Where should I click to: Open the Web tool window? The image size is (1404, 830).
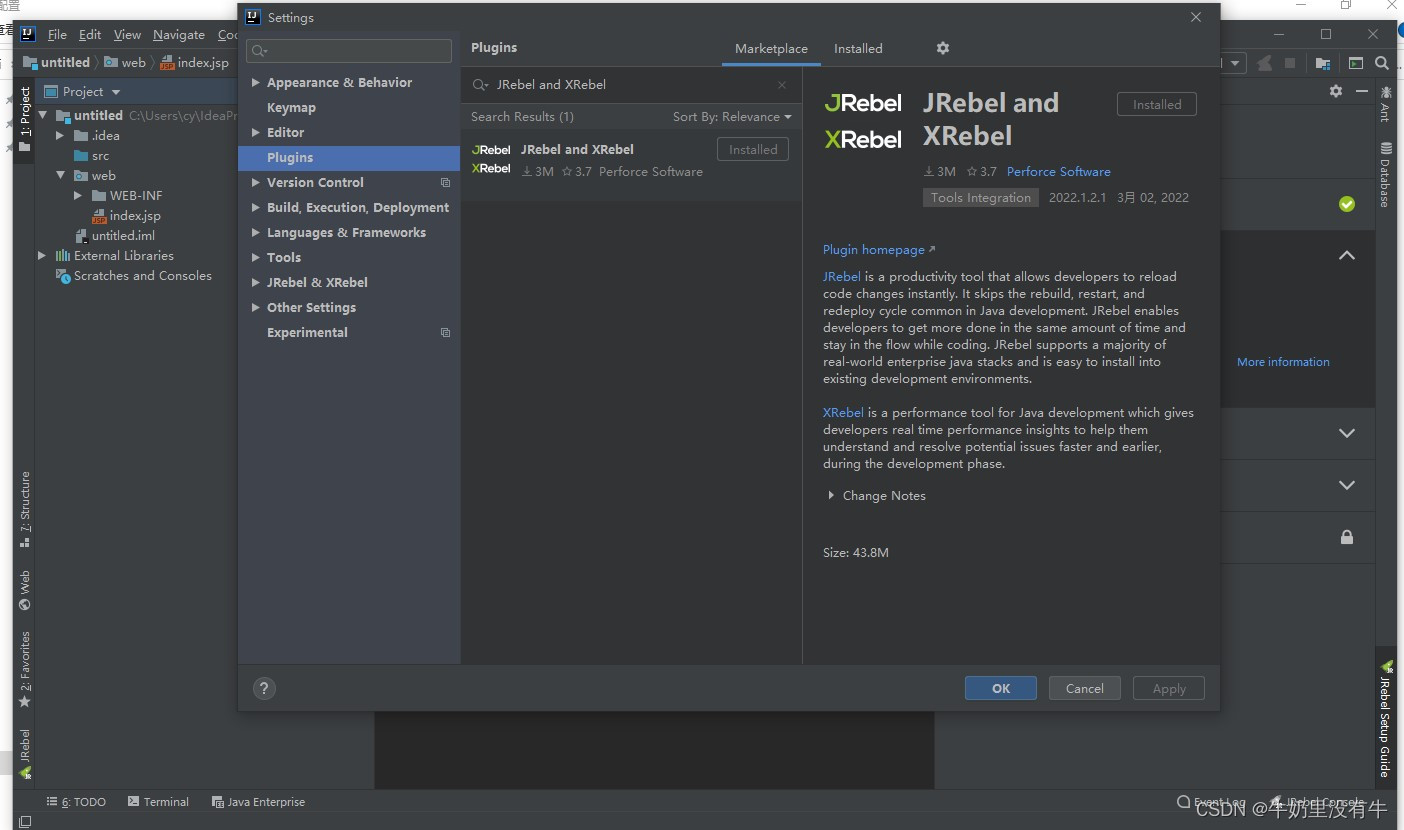(x=25, y=590)
